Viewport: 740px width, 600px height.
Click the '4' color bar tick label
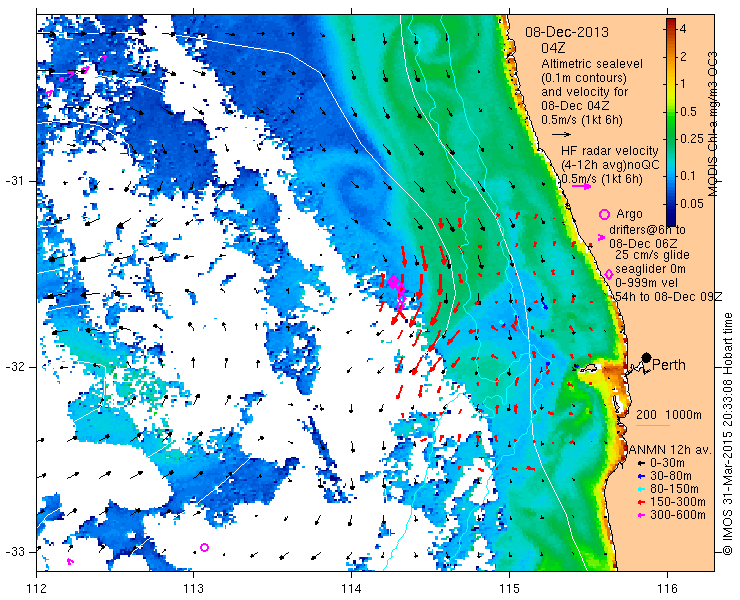coord(682,29)
